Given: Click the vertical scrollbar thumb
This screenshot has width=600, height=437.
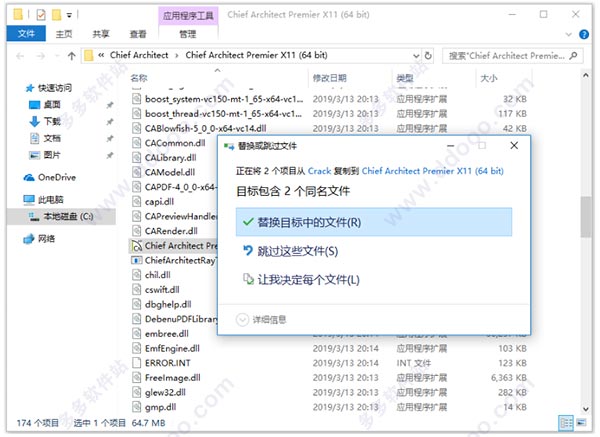Looking at the screenshot, I should point(585,217).
